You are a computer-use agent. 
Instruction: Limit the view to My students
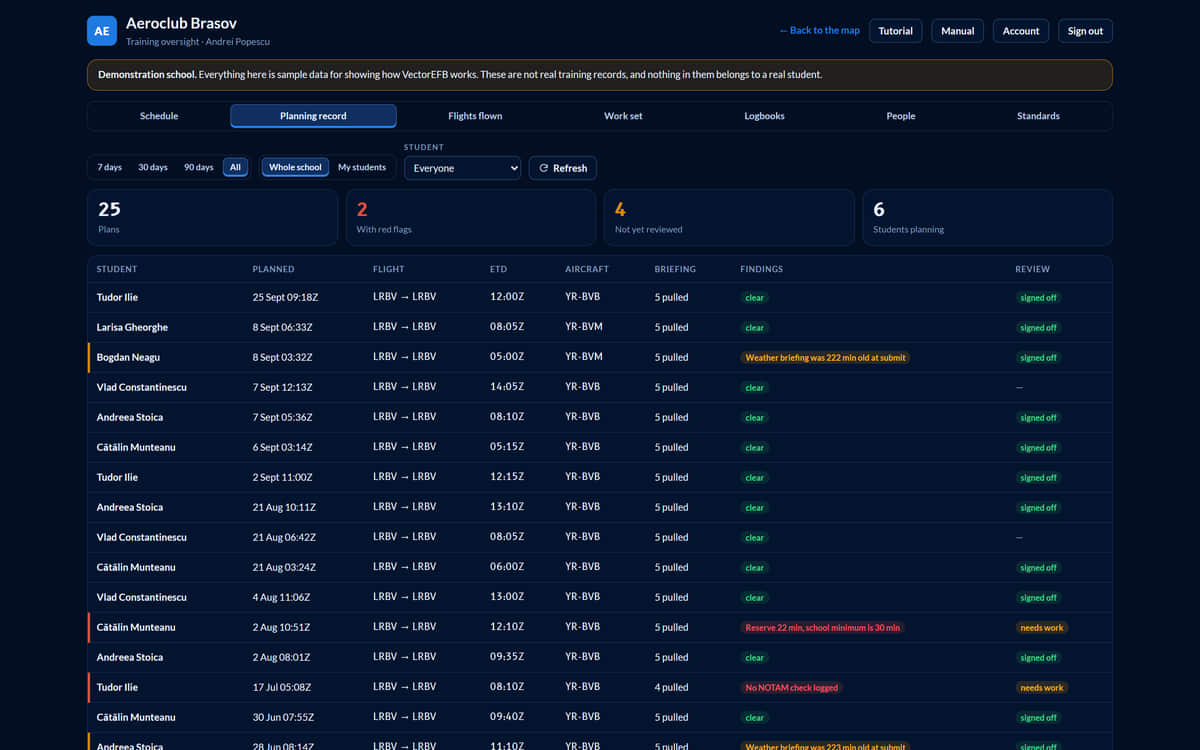(x=362, y=167)
